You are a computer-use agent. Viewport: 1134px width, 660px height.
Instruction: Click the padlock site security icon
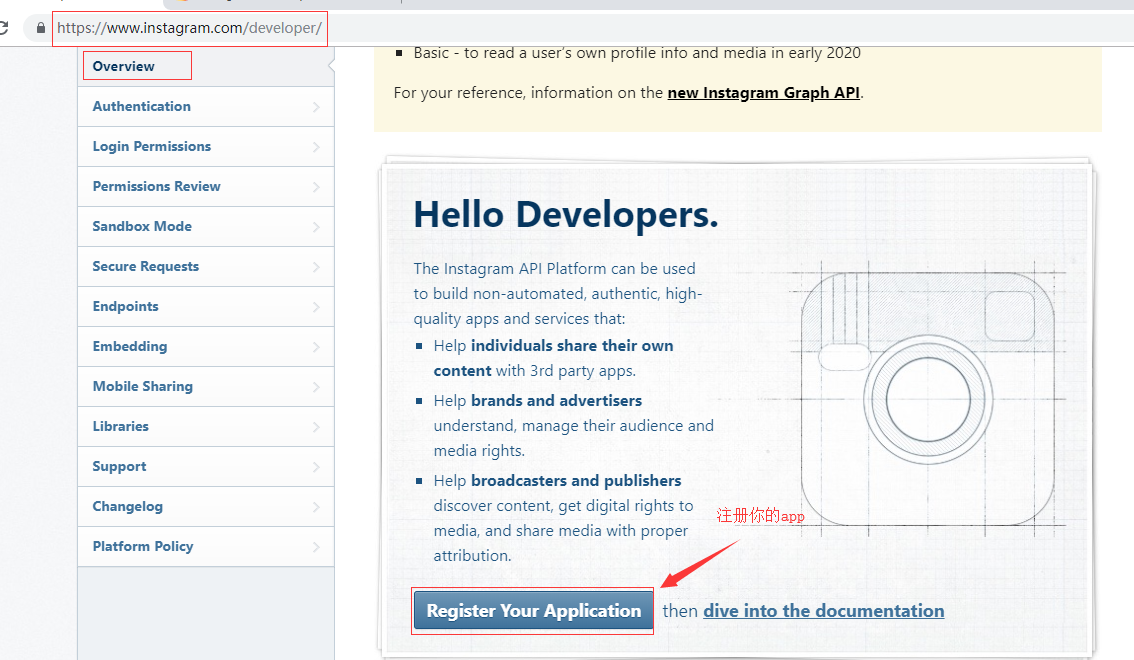[40, 28]
